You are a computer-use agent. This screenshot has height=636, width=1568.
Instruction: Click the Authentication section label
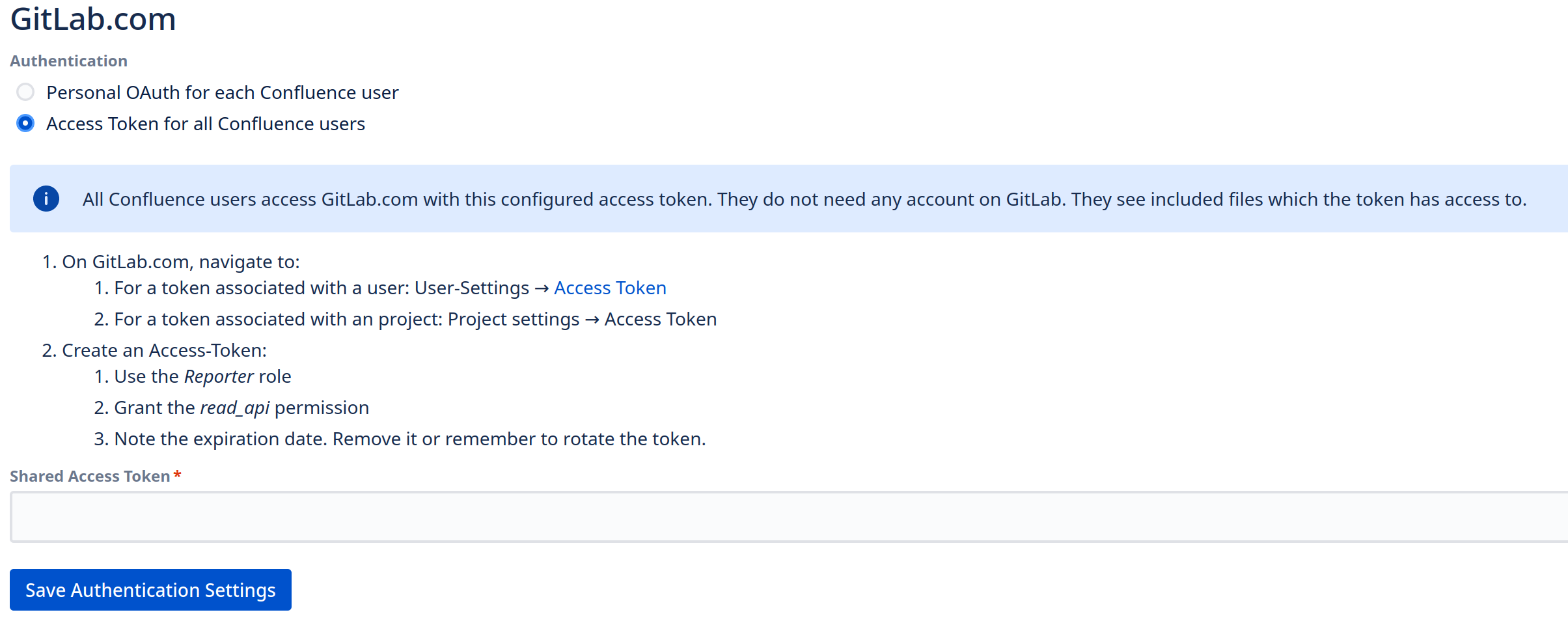68,61
